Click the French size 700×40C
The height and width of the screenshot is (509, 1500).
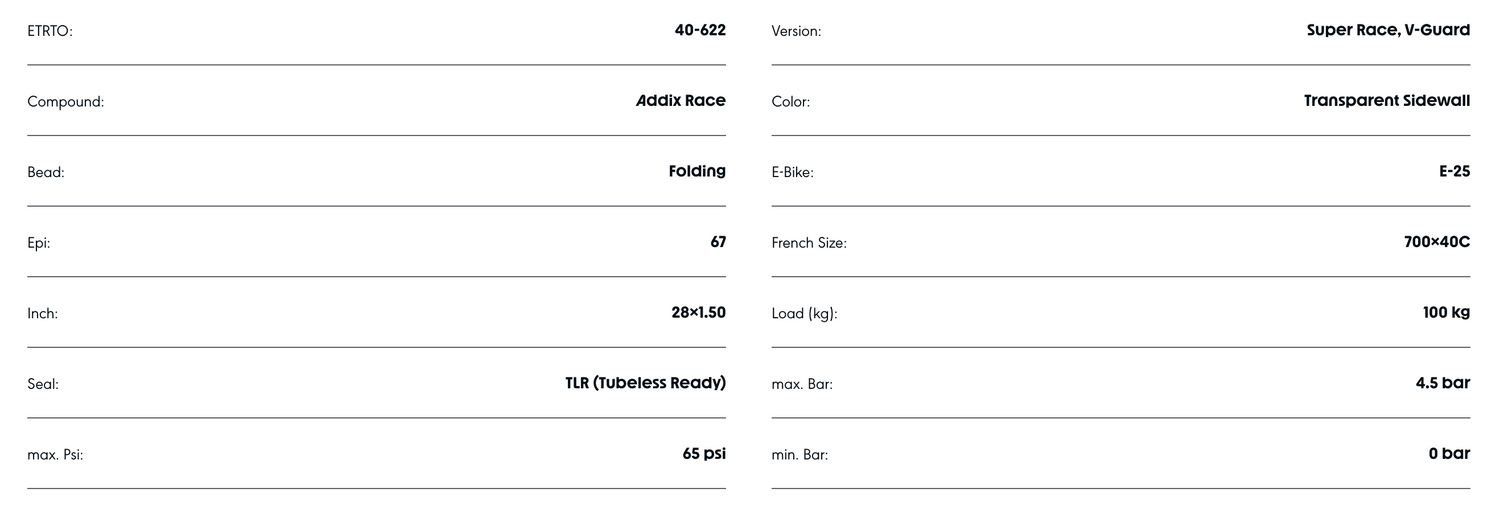pyautogui.click(x=1437, y=242)
